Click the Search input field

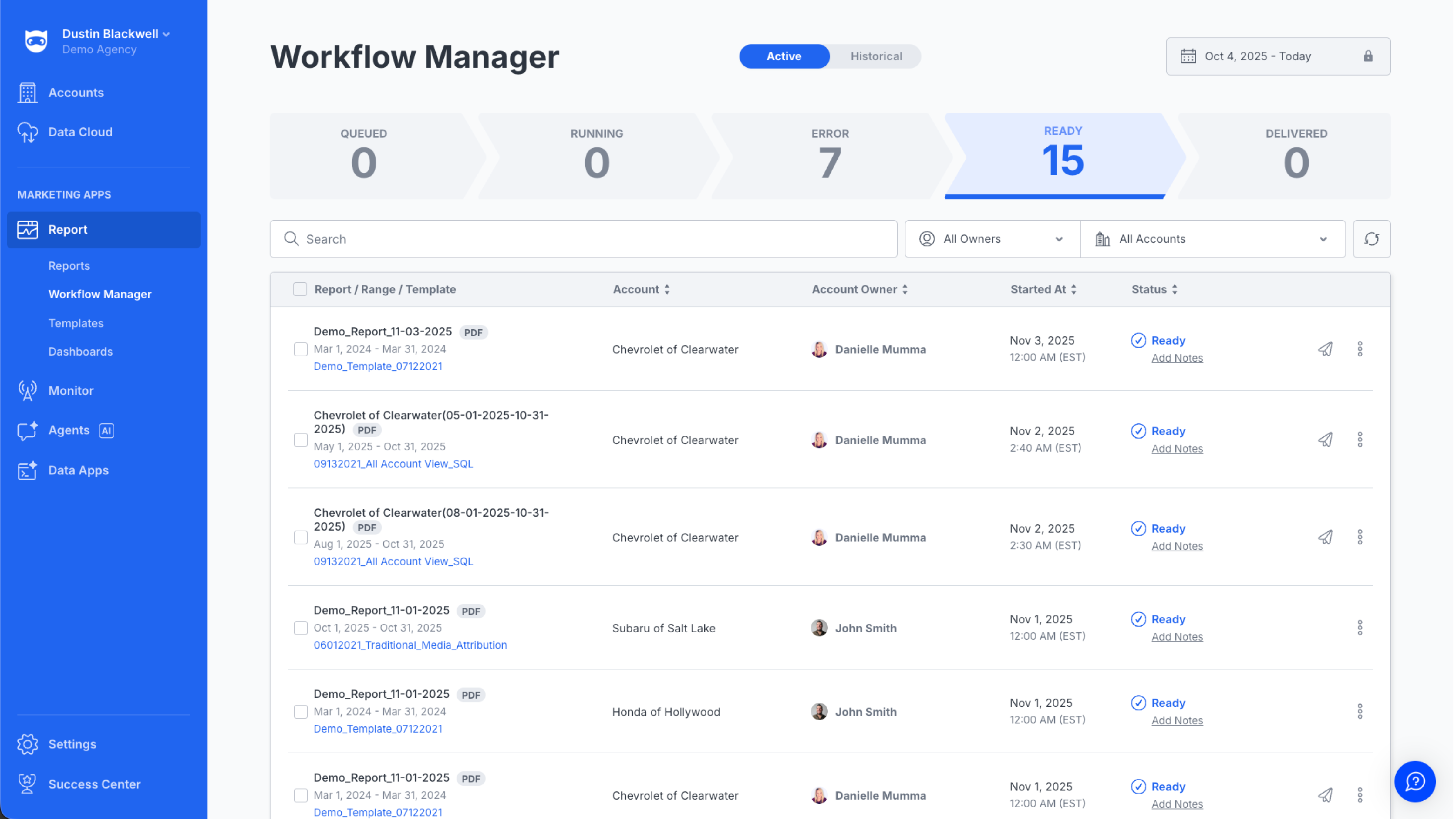(583, 239)
